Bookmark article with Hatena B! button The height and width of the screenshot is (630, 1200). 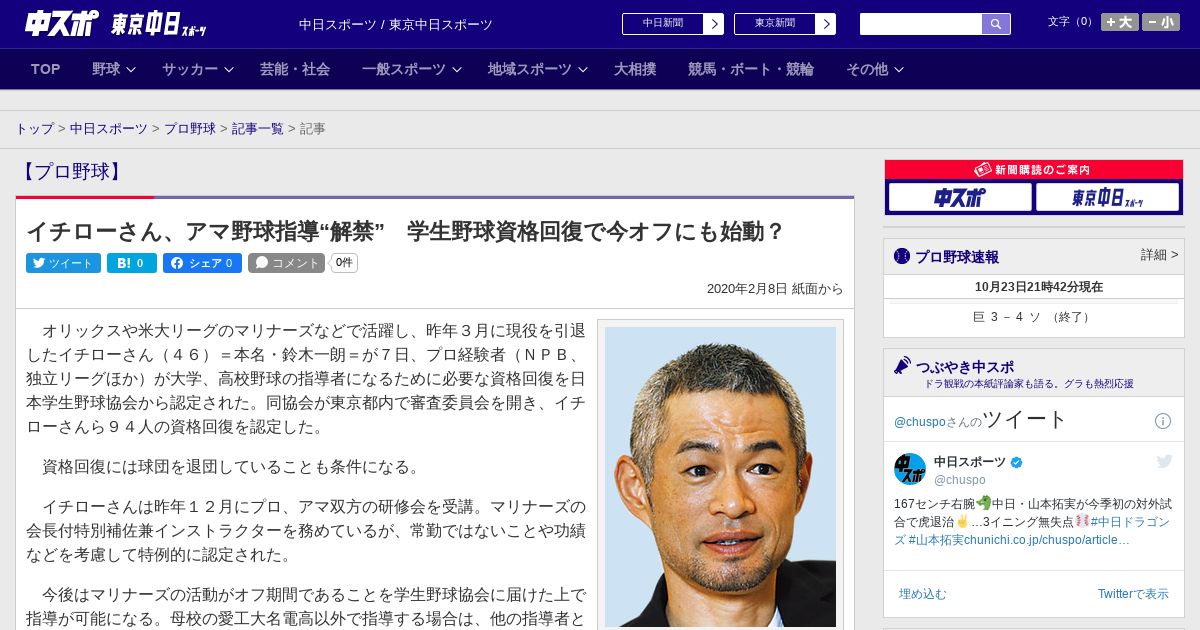[x=132, y=263]
